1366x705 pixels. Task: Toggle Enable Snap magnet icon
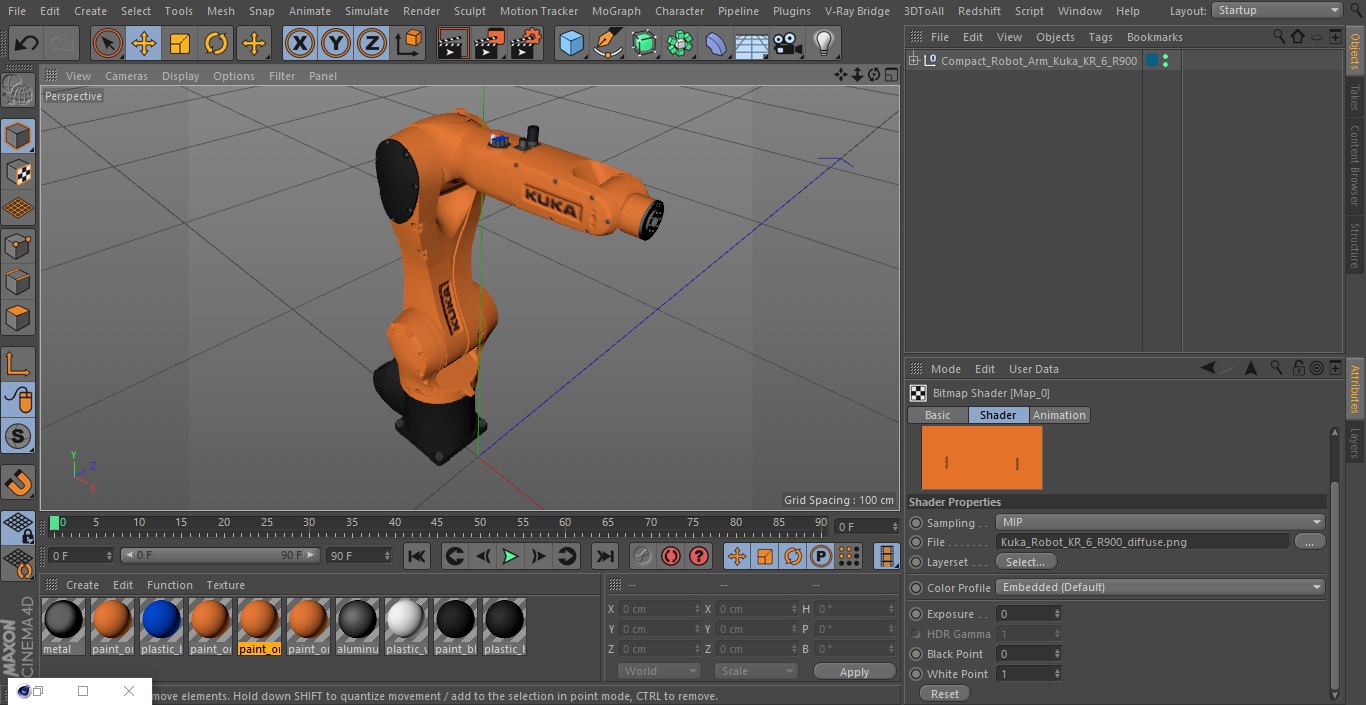click(x=18, y=482)
